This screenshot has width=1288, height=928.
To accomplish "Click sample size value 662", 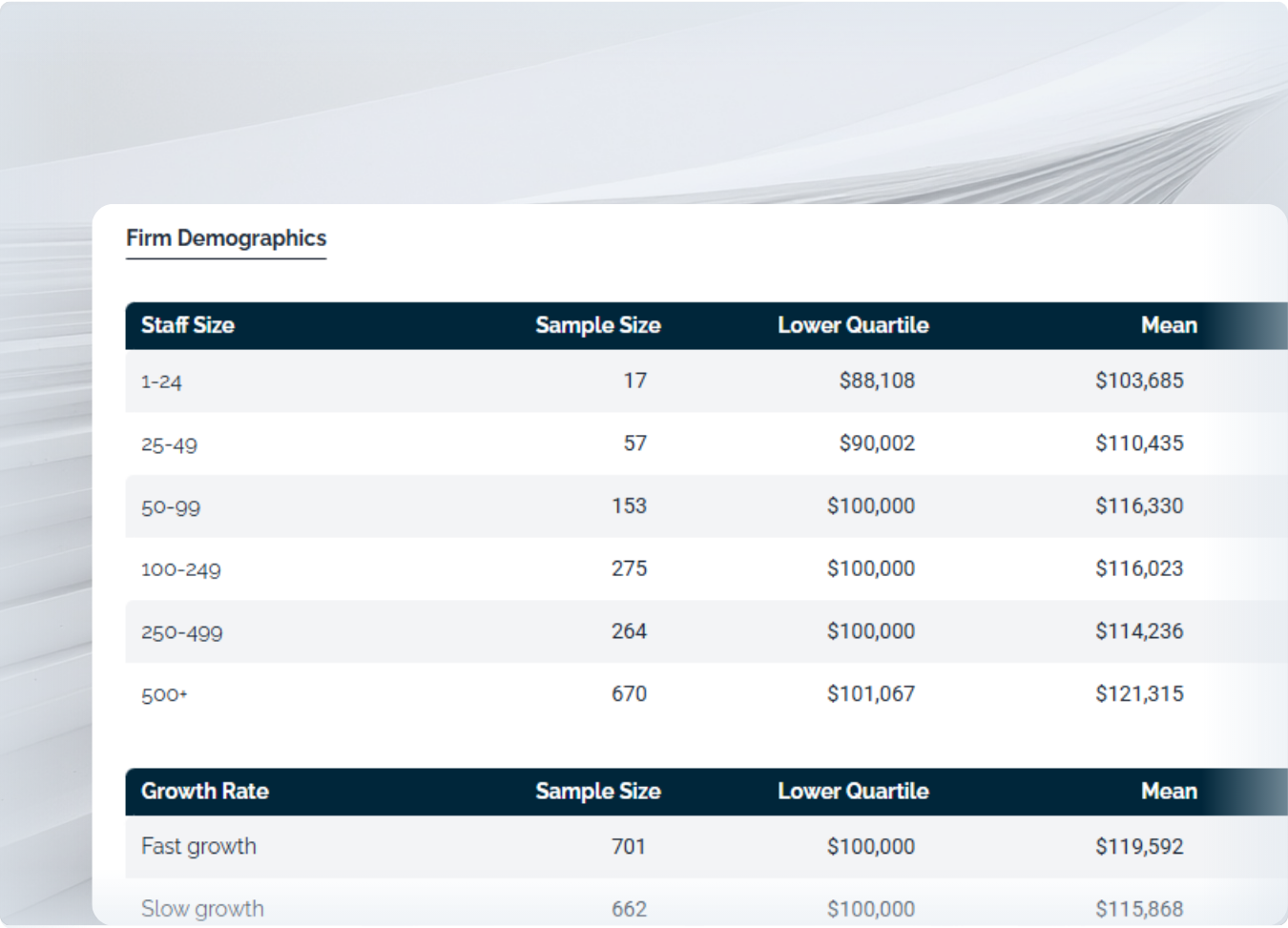I will click(x=629, y=909).
